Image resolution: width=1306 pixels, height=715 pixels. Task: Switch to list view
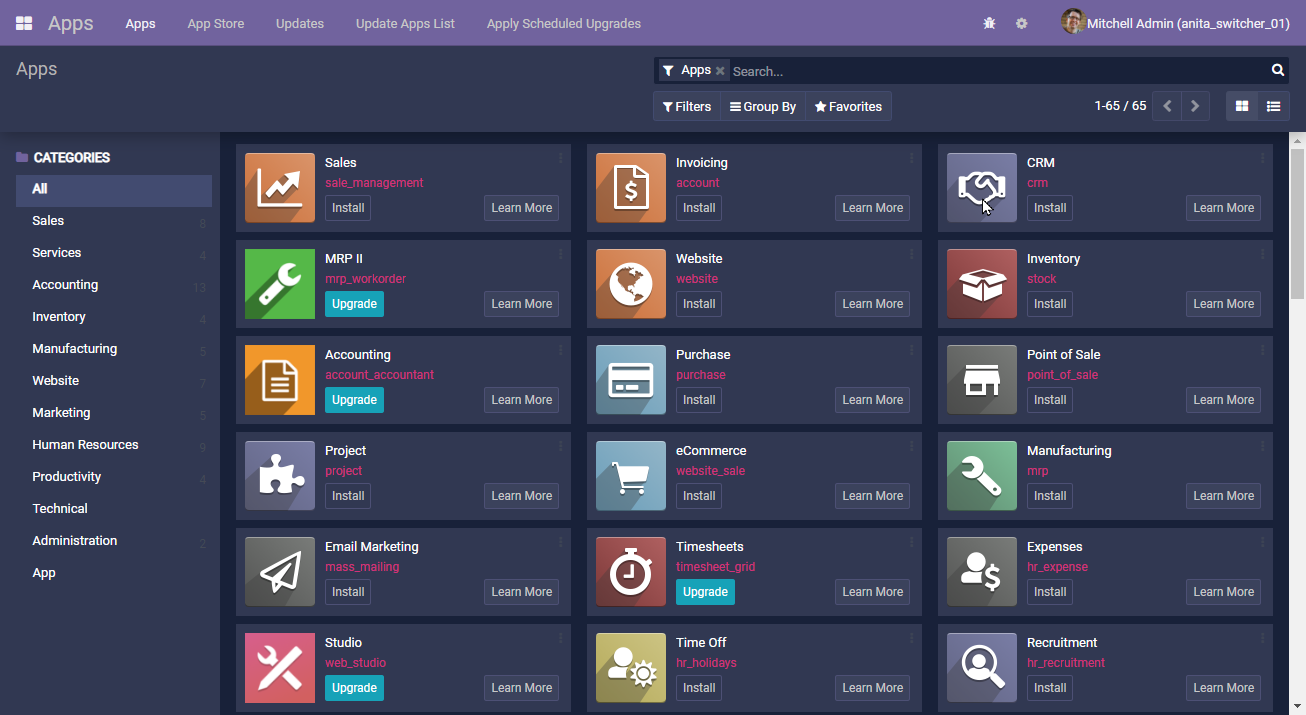pyautogui.click(x=1273, y=106)
